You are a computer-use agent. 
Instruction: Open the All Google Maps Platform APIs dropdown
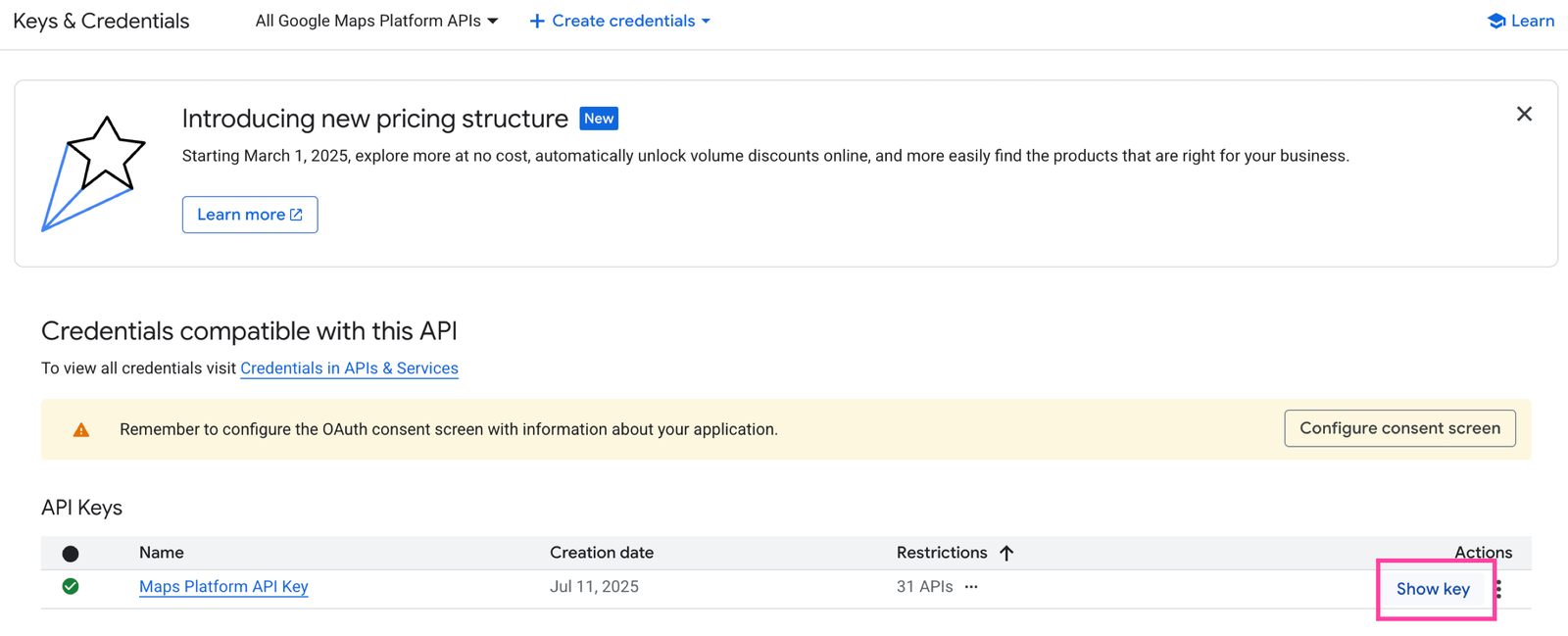click(376, 21)
